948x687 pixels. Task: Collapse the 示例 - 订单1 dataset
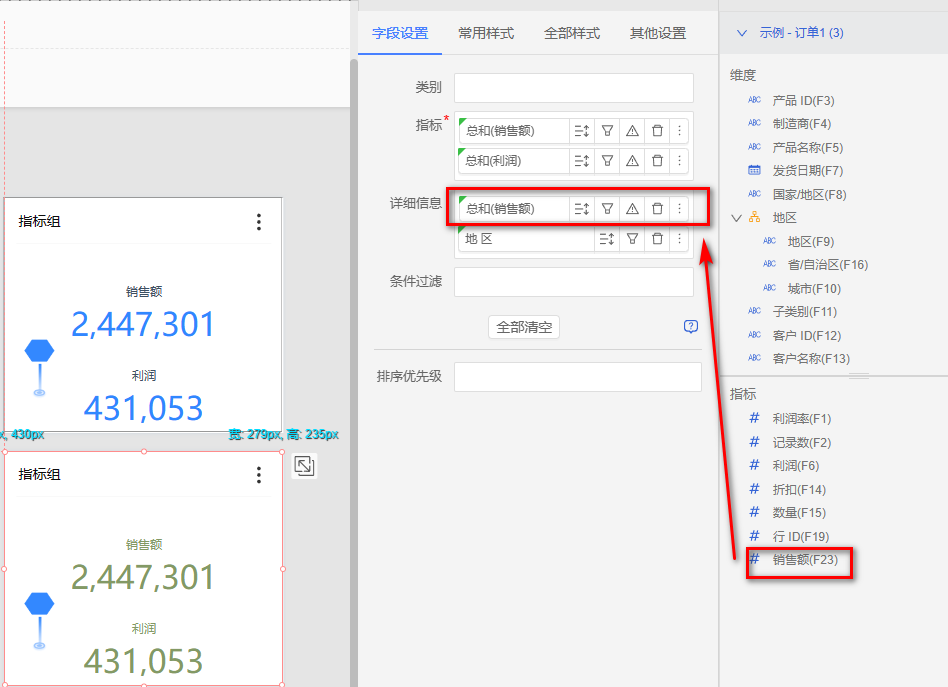click(742, 33)
